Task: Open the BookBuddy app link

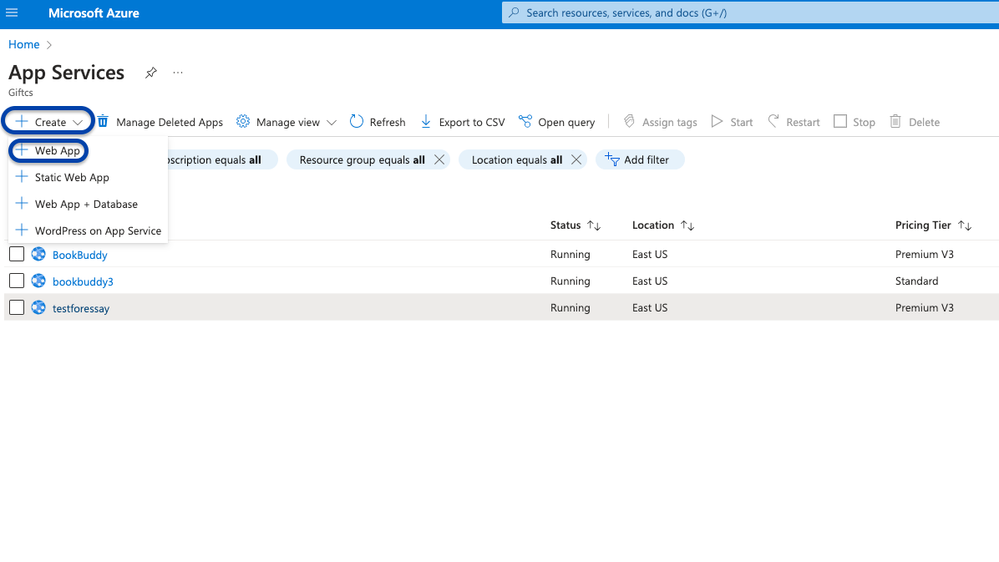Action: point(80,255)
